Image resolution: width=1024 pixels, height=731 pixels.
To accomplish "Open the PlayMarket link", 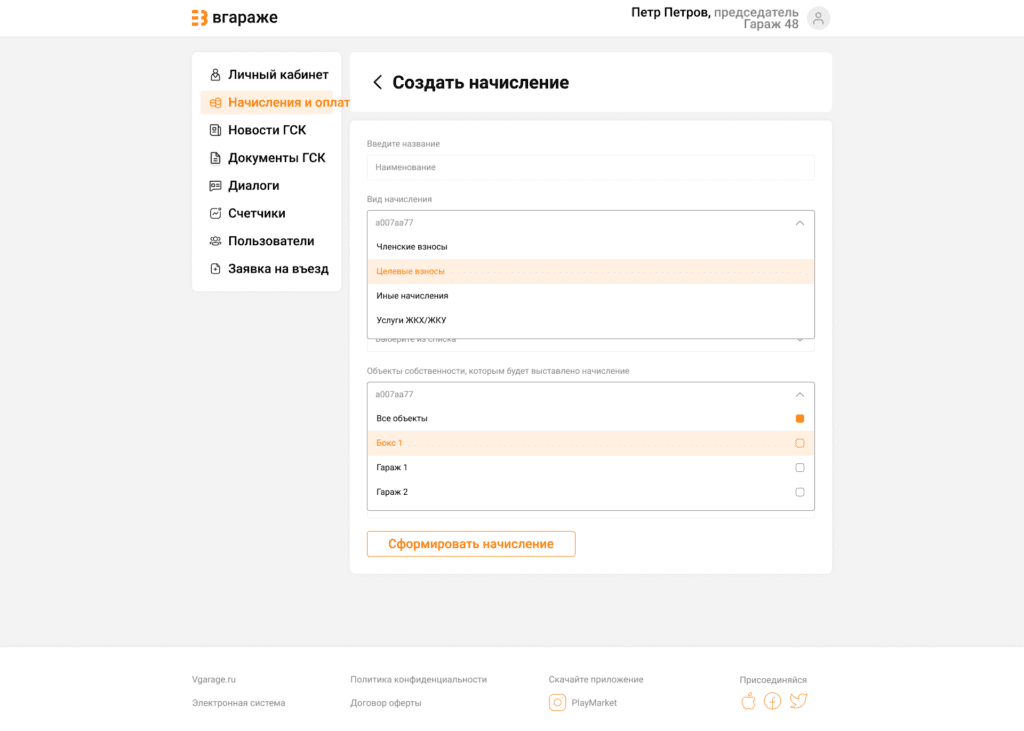I will 594,703.
